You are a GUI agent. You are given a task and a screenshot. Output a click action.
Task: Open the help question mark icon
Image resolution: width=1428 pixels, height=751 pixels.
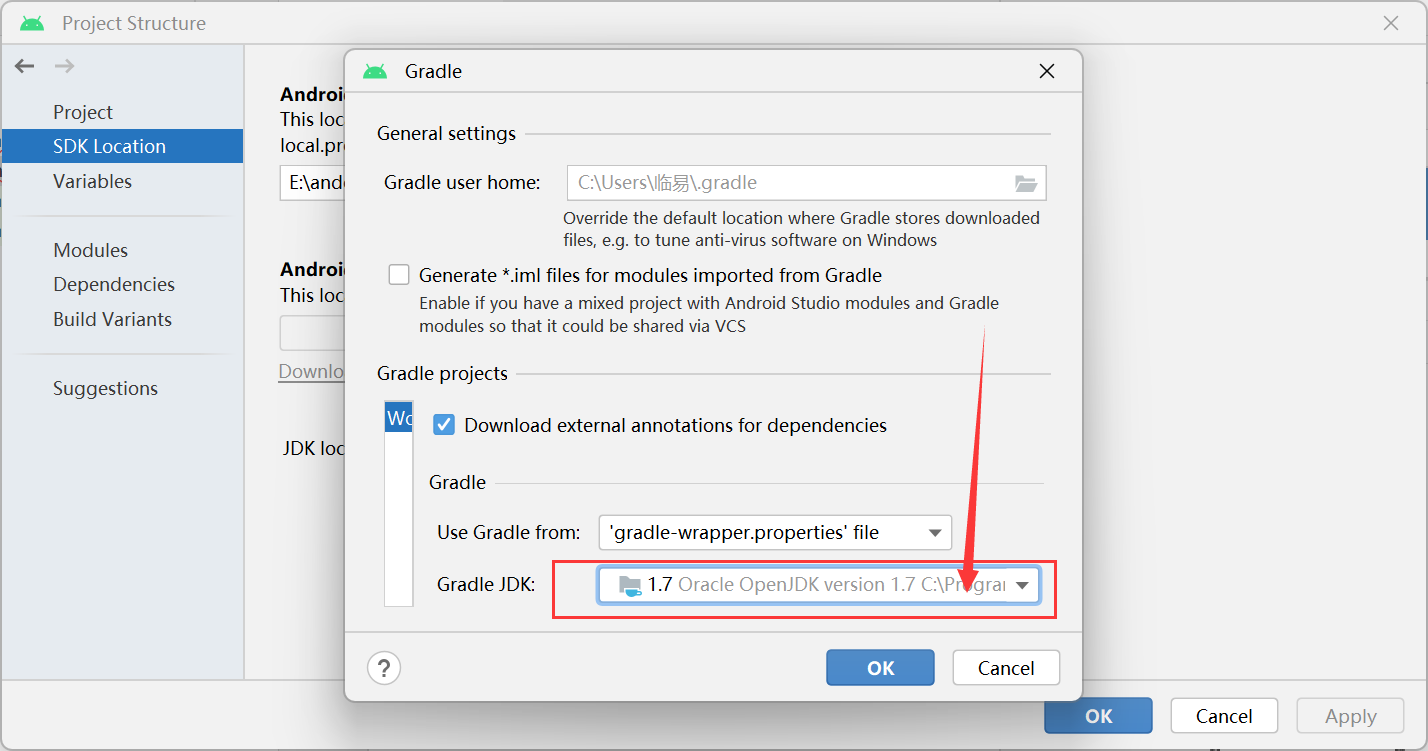click(384, 667)
